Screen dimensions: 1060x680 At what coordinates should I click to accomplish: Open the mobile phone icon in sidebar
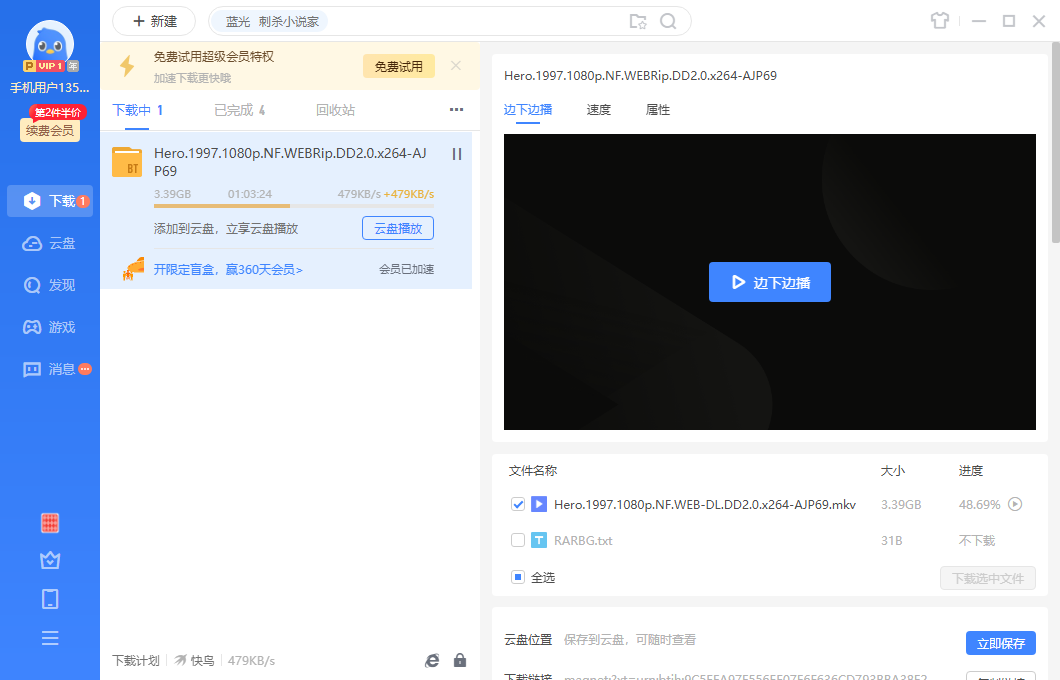point(49,599)
